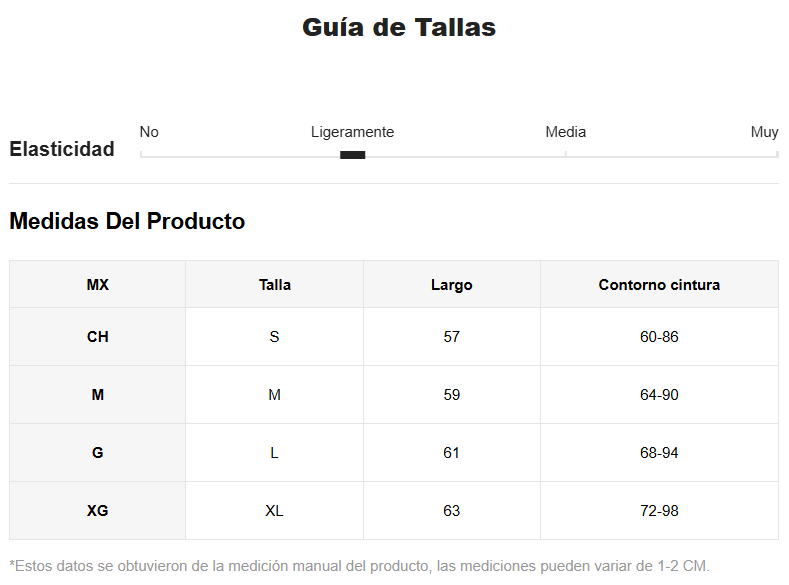This screenshot has width=789, height=585.
Task: Select the 'No' elasticity label
Action: (x=149, y=132)
